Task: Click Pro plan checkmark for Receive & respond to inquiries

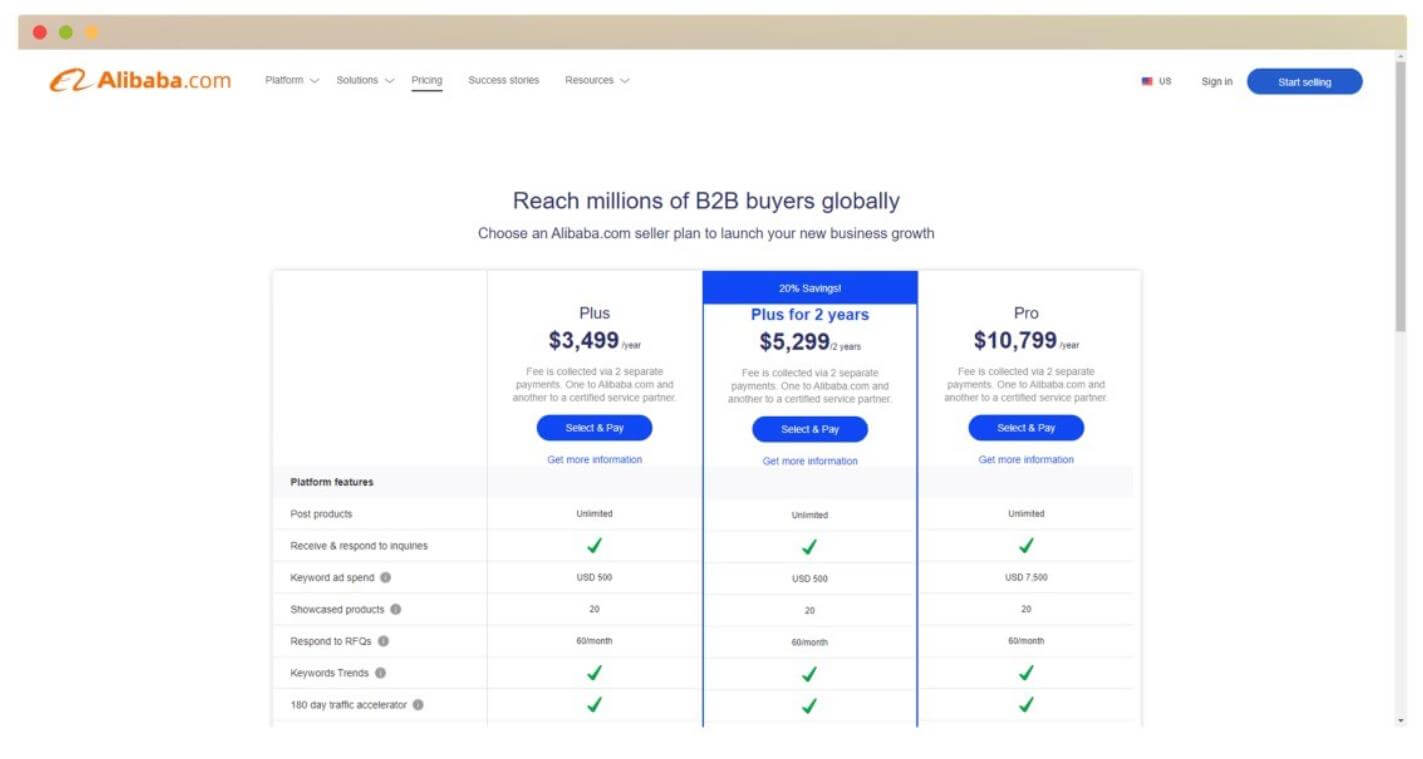Action: point(1026,546)
